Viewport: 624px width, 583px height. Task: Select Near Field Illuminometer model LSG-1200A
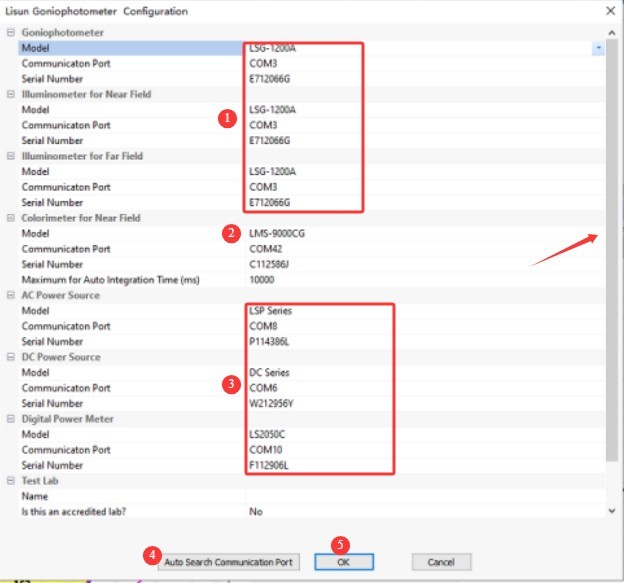tap(273, 110)
